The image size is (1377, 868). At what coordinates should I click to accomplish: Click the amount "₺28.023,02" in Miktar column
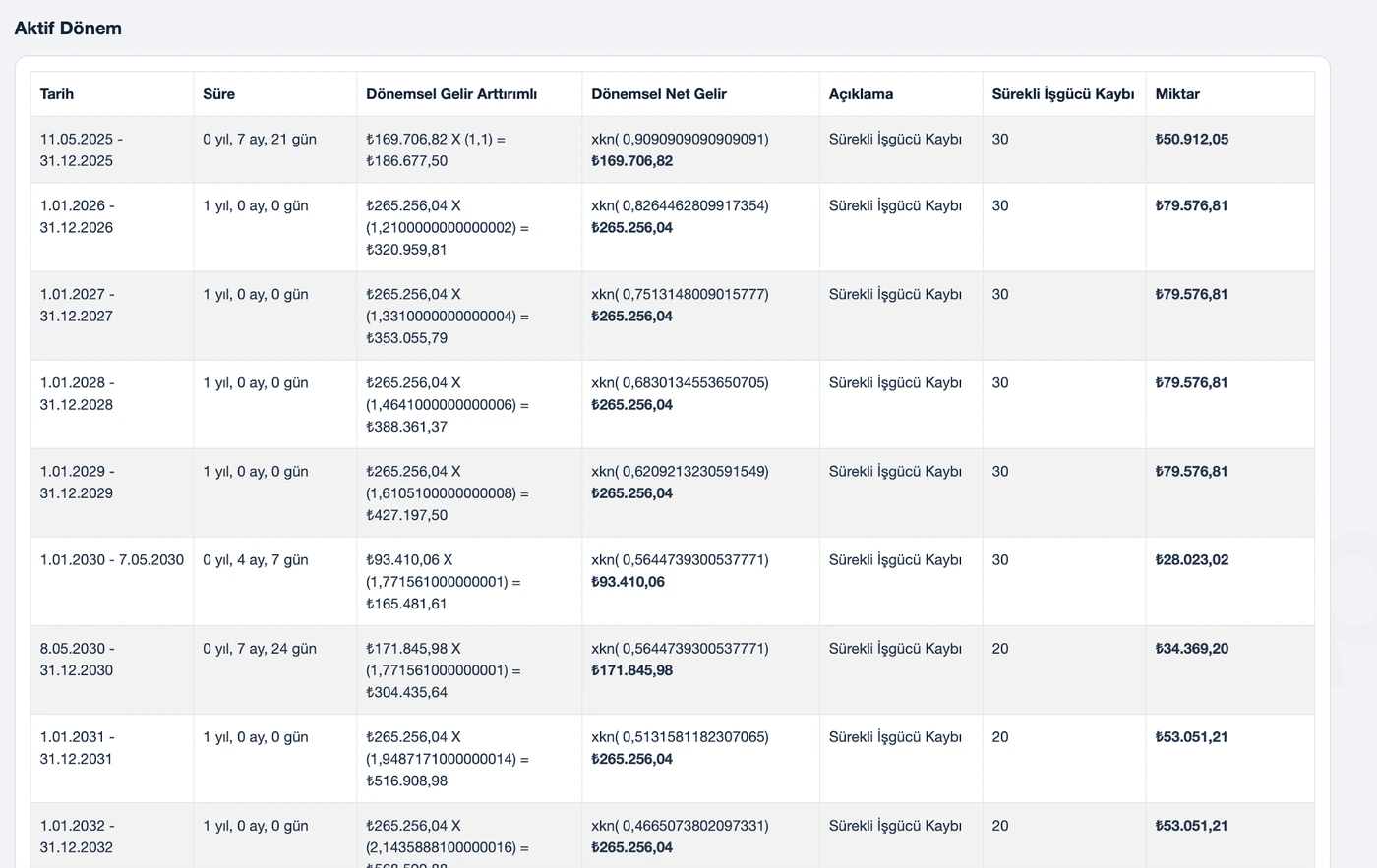pos(1192,559)
